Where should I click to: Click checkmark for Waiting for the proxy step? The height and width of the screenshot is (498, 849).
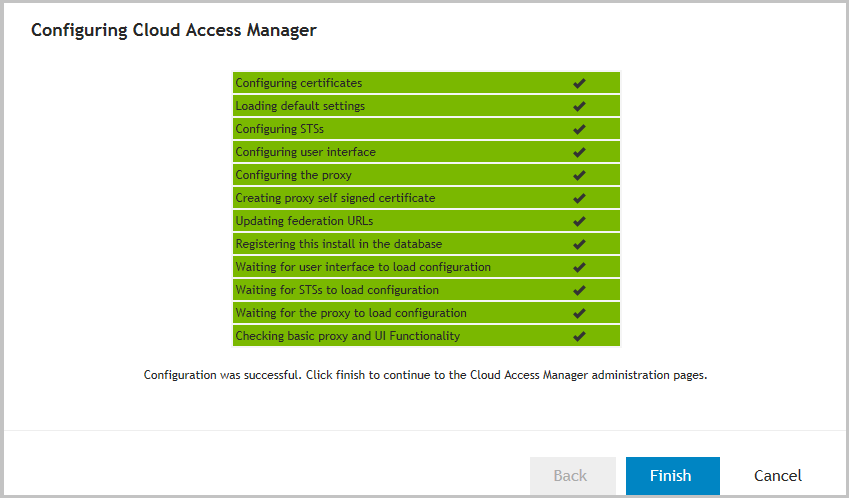[579, 313]
